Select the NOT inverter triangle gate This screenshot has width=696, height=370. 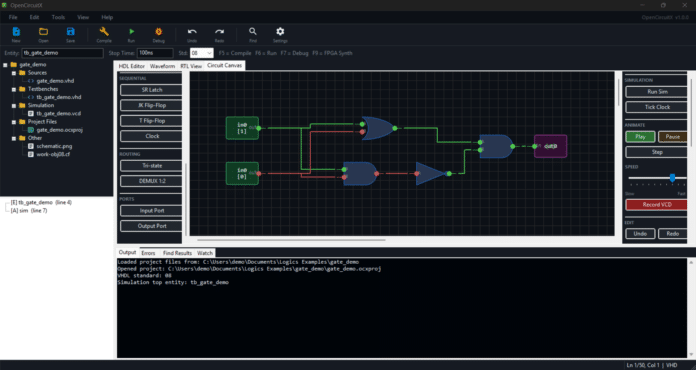(x=431, y=173)
